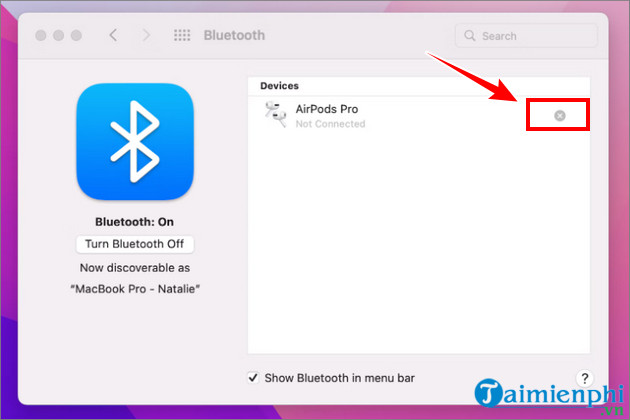Minimize the Bluetooth preferences window

[x=59, y=35]
